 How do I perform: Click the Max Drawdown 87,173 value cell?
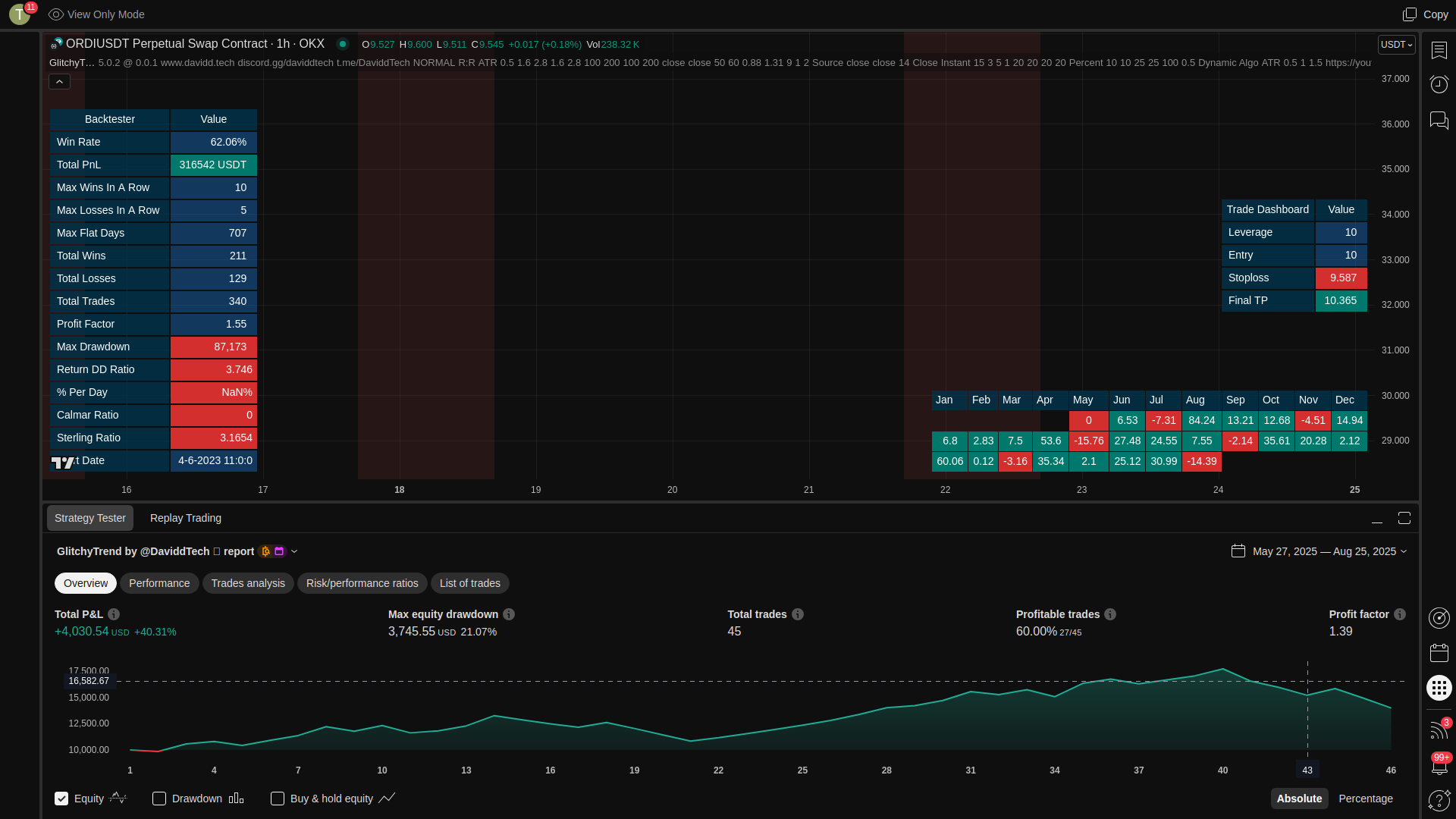click(214, 347)
